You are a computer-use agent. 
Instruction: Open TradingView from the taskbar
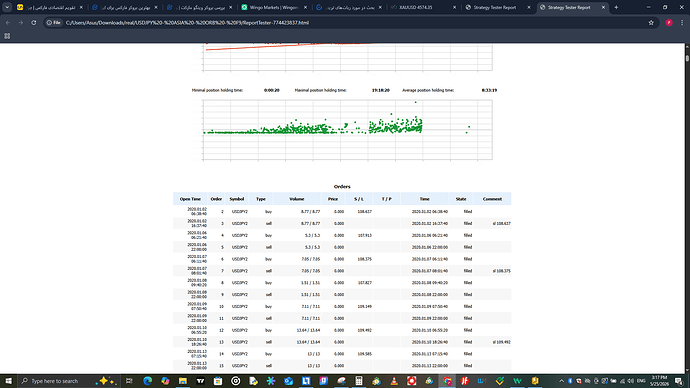click(200, 381)
